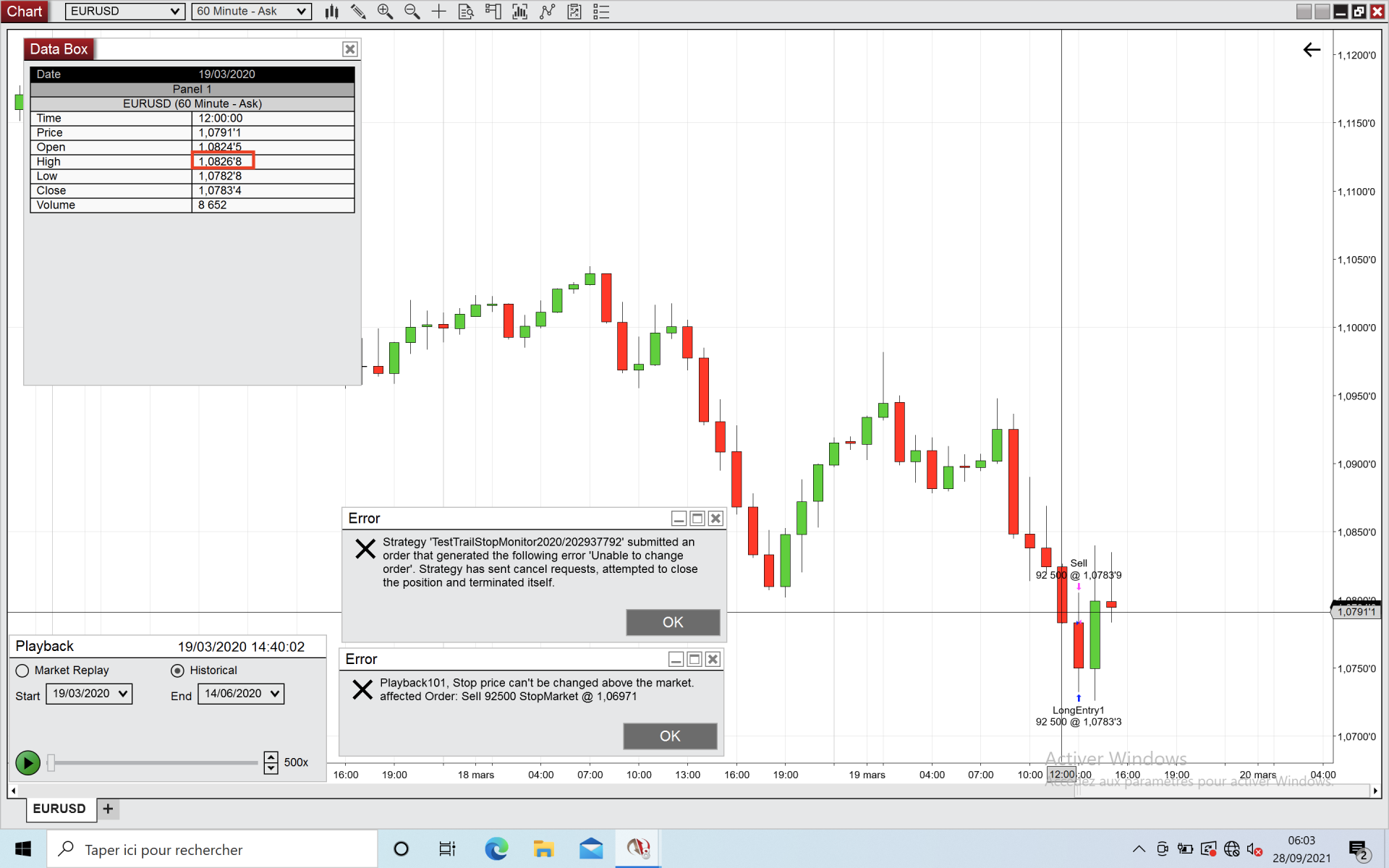Screen dimensions: 1389x868
Task: Open the indicators bar-graph icon
Action: 519,12
